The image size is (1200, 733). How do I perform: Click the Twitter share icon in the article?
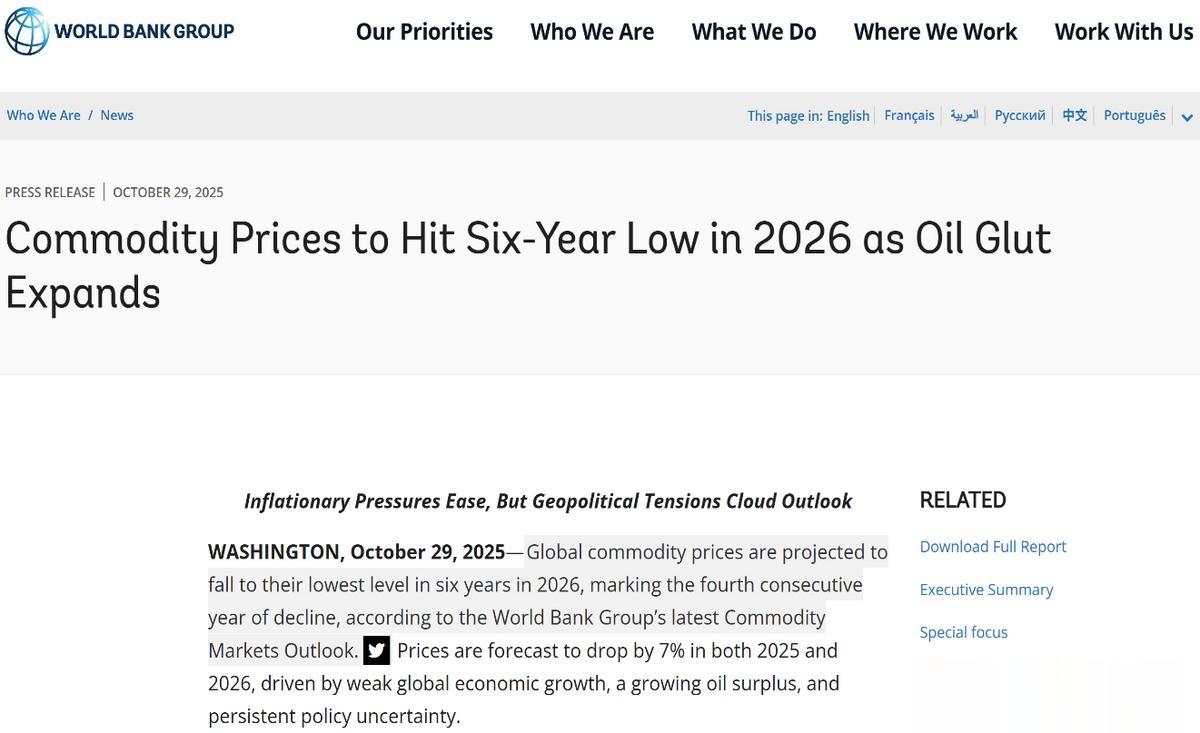click(x=376, y=651)
